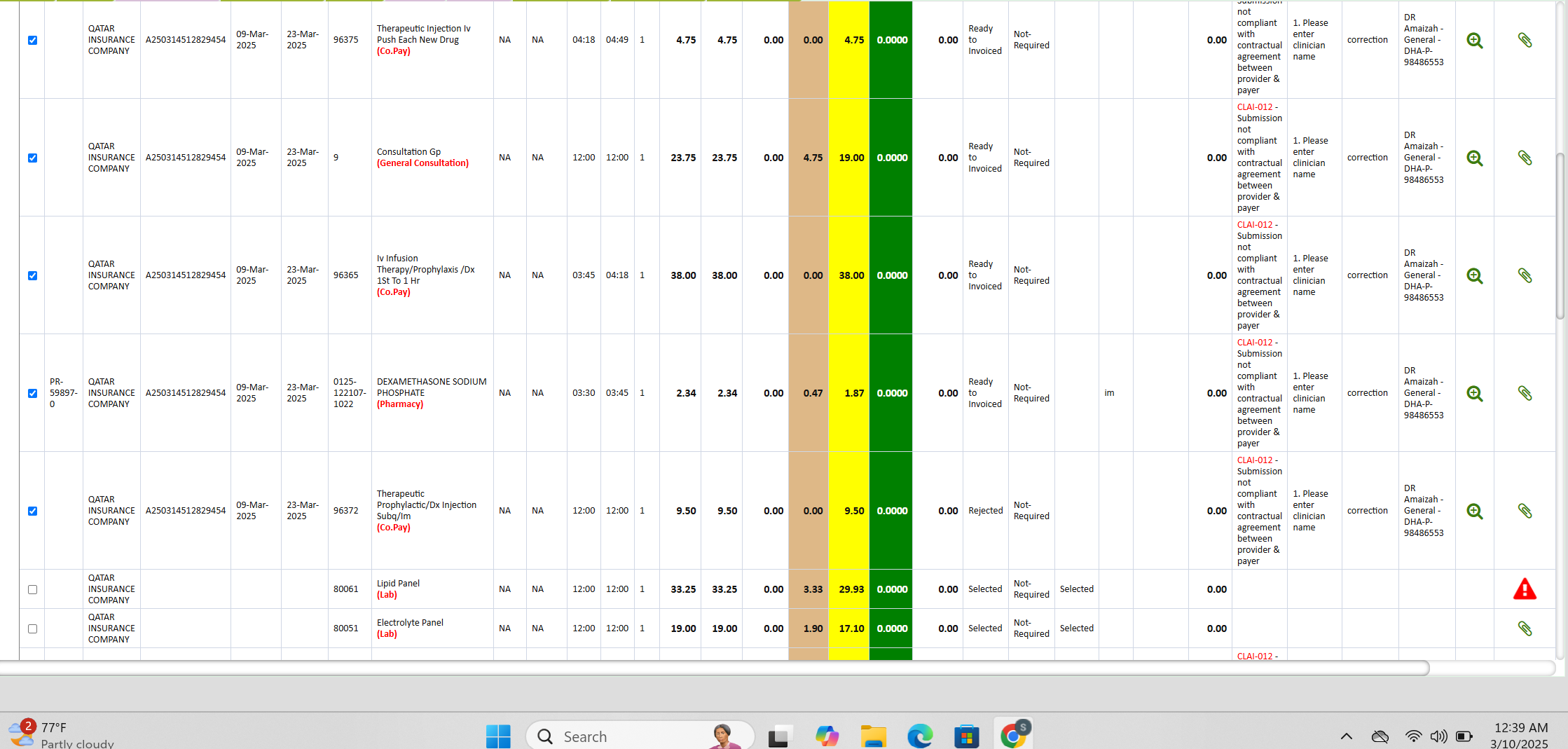The image size is (1568, 749).
Task: Switch to Google Chrome on the taskbar
Action: (1013, 736)
